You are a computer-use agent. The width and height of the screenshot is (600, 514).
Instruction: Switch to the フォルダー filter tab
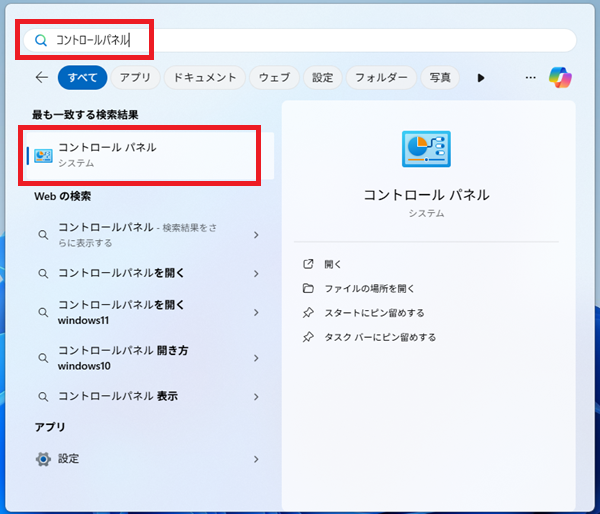(x=381, y=78)
